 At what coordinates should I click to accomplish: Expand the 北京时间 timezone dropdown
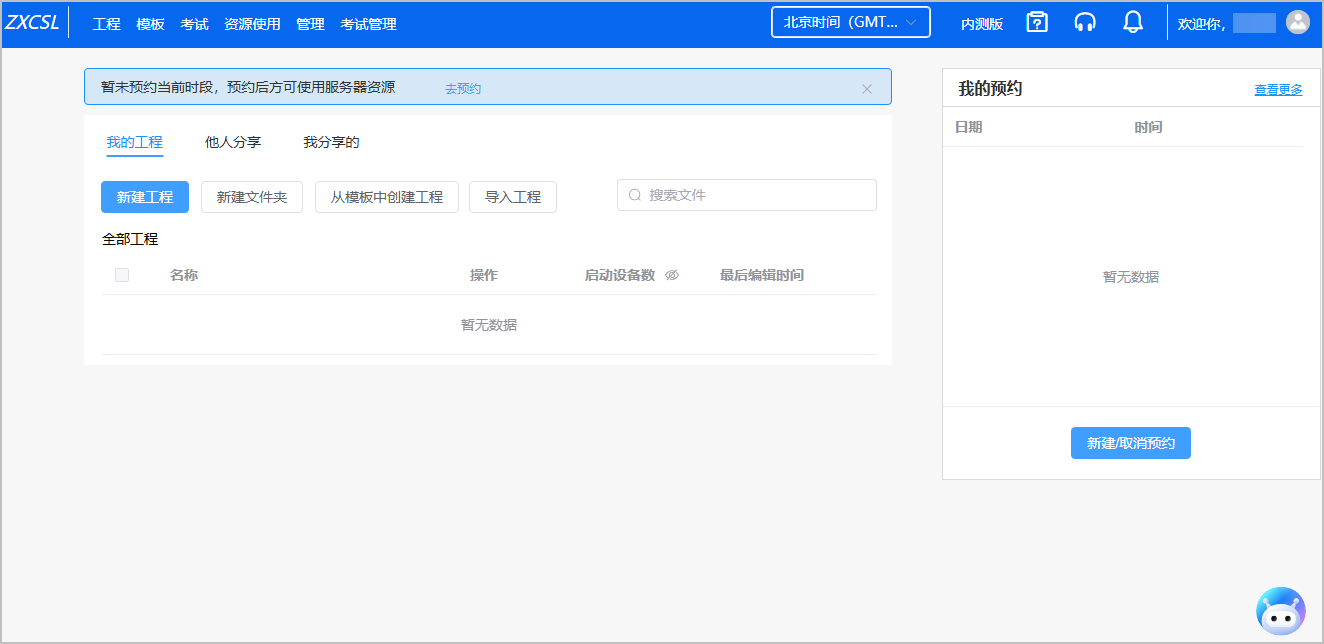point(850,22)
